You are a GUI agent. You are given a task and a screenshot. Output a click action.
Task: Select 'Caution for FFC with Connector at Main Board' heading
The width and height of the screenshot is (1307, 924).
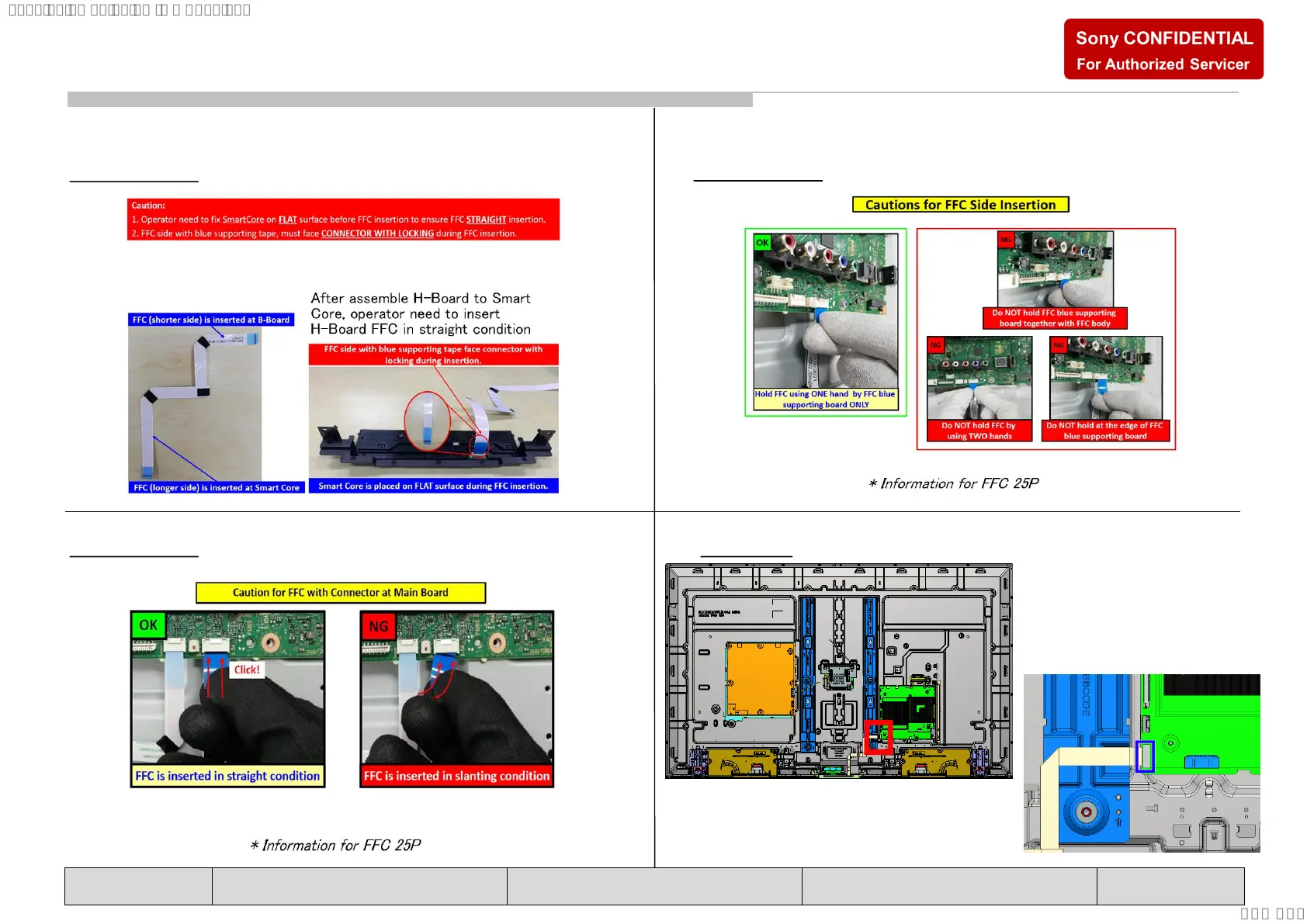[340, 593]
